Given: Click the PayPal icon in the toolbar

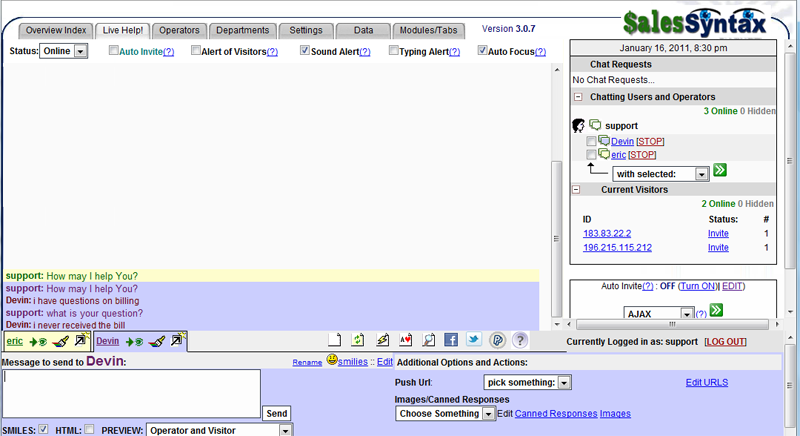Looking at the screenshot, I should point(497,340).
